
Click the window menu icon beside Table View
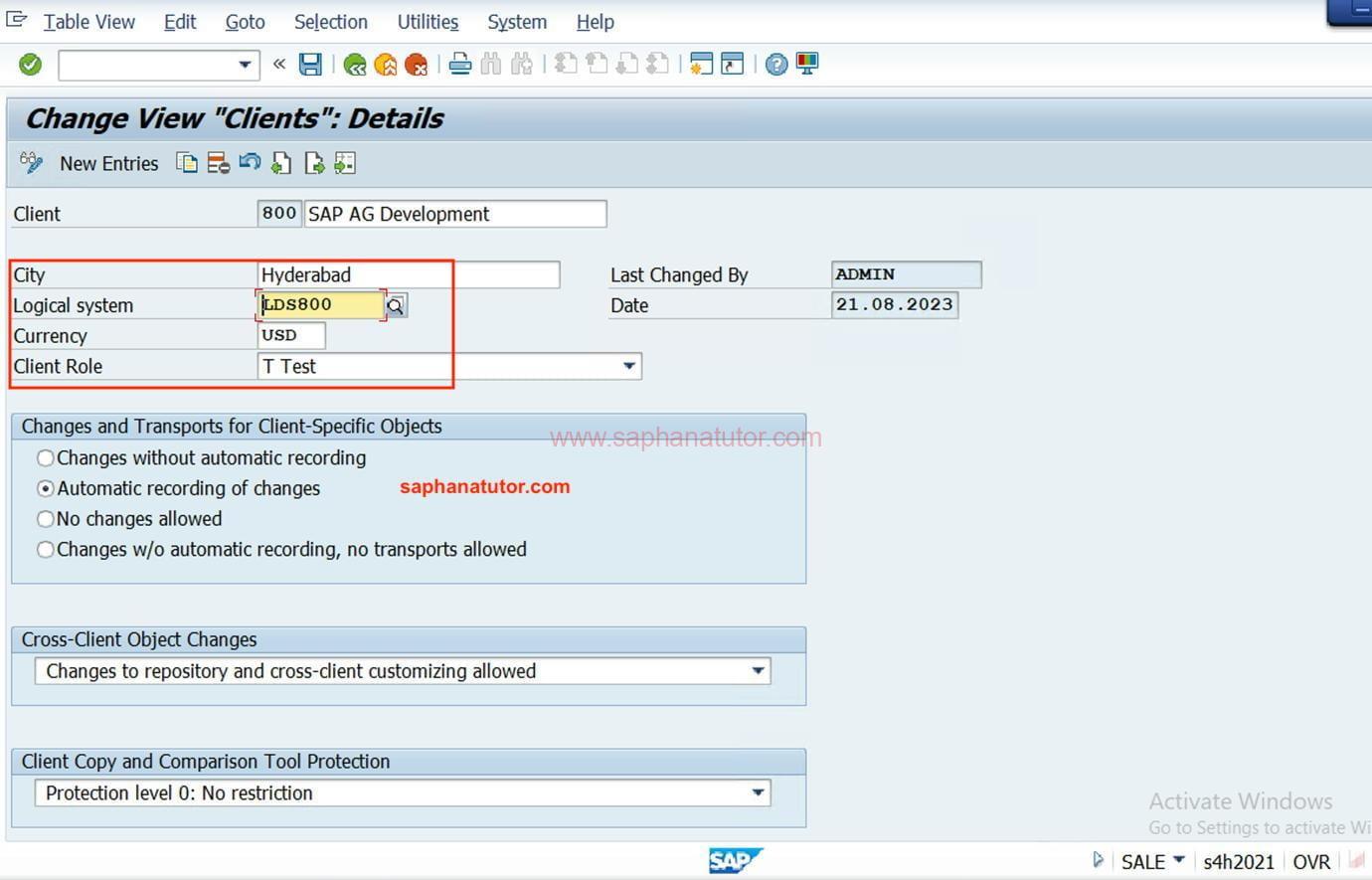17,19
